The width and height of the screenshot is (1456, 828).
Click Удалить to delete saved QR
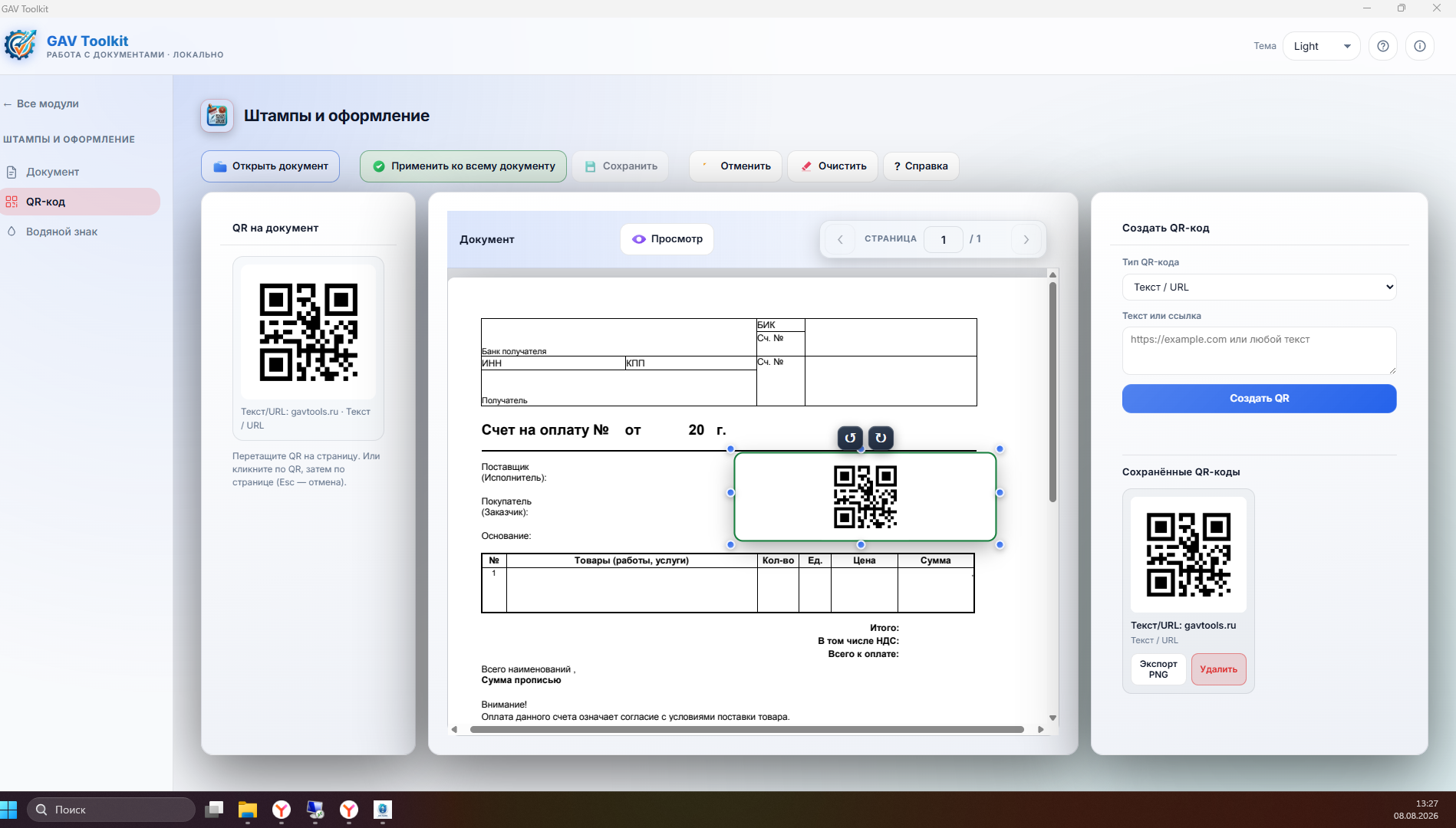[1218, 669]
